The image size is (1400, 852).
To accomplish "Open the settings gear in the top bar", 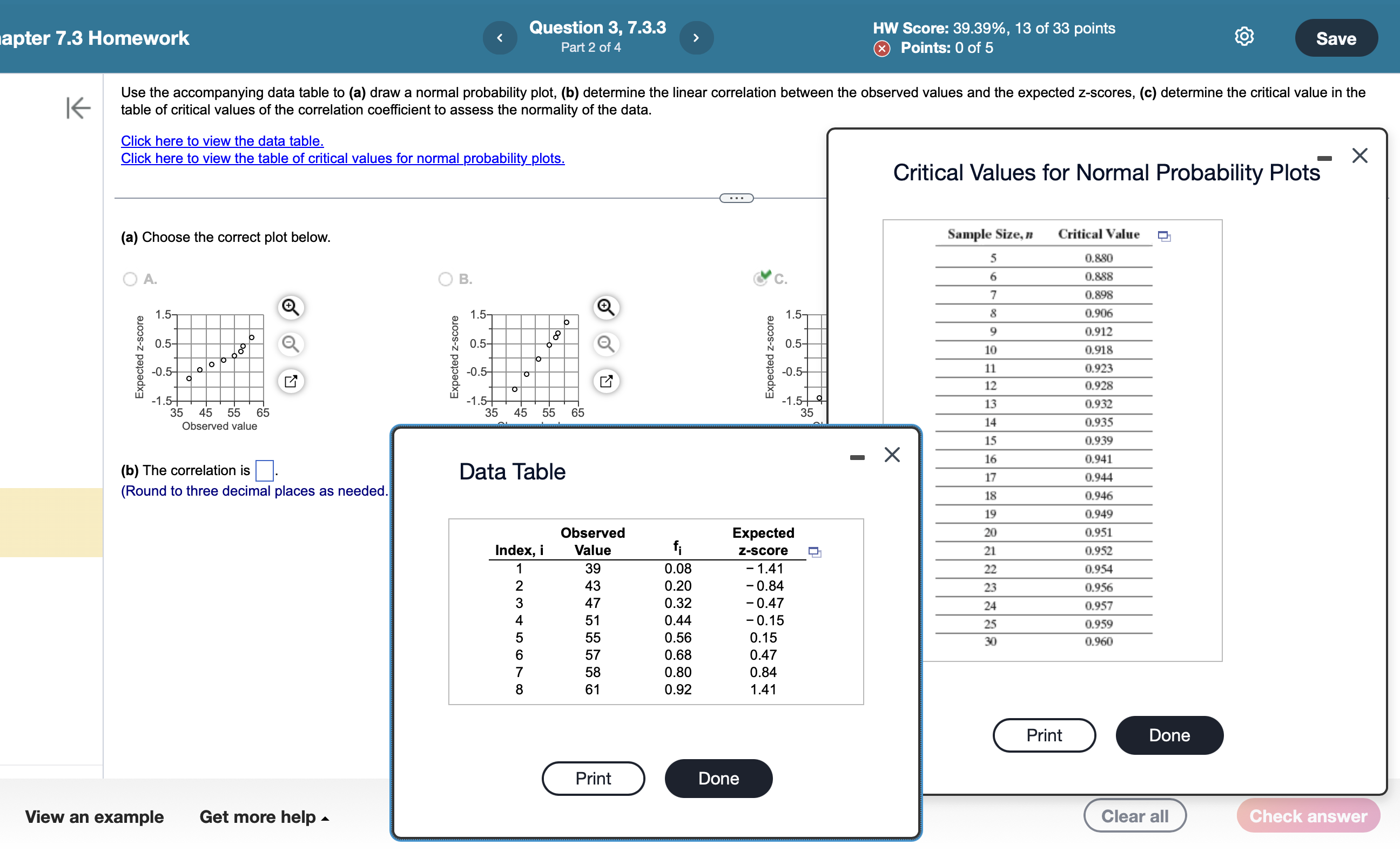I will click(1244, 36).
